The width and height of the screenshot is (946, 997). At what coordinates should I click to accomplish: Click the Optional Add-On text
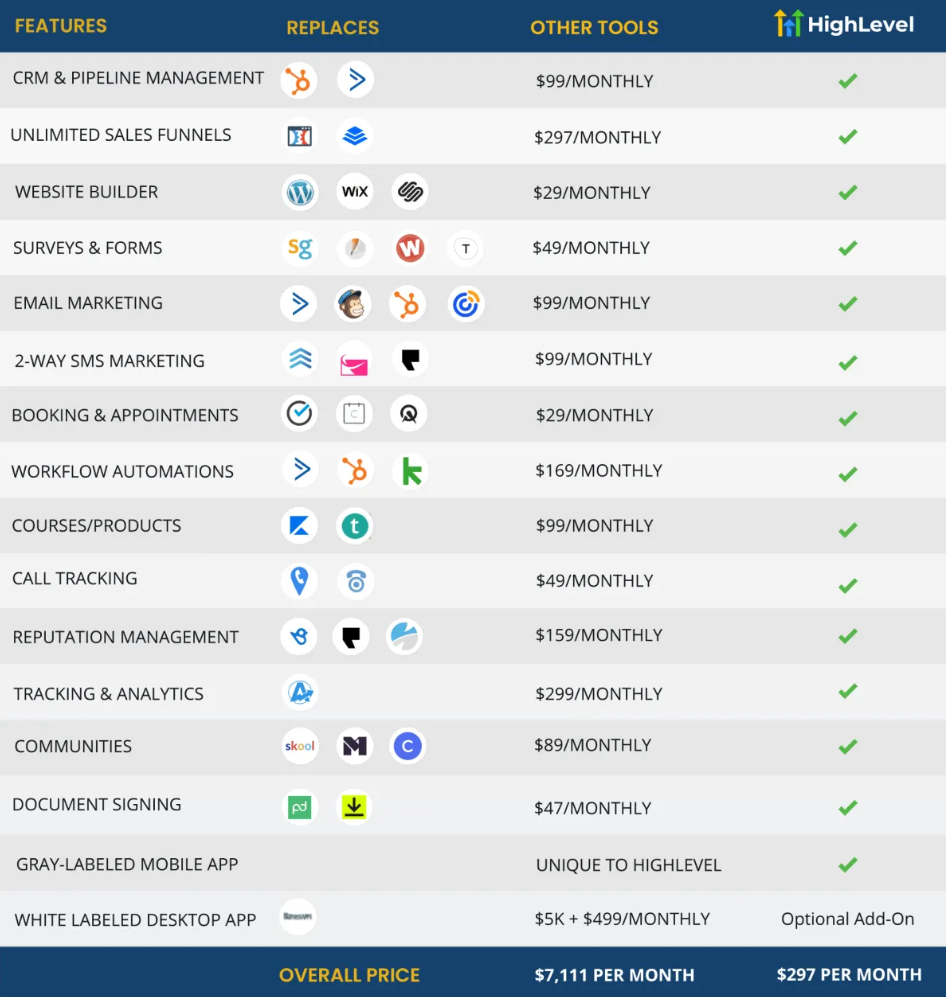point(848,919)
